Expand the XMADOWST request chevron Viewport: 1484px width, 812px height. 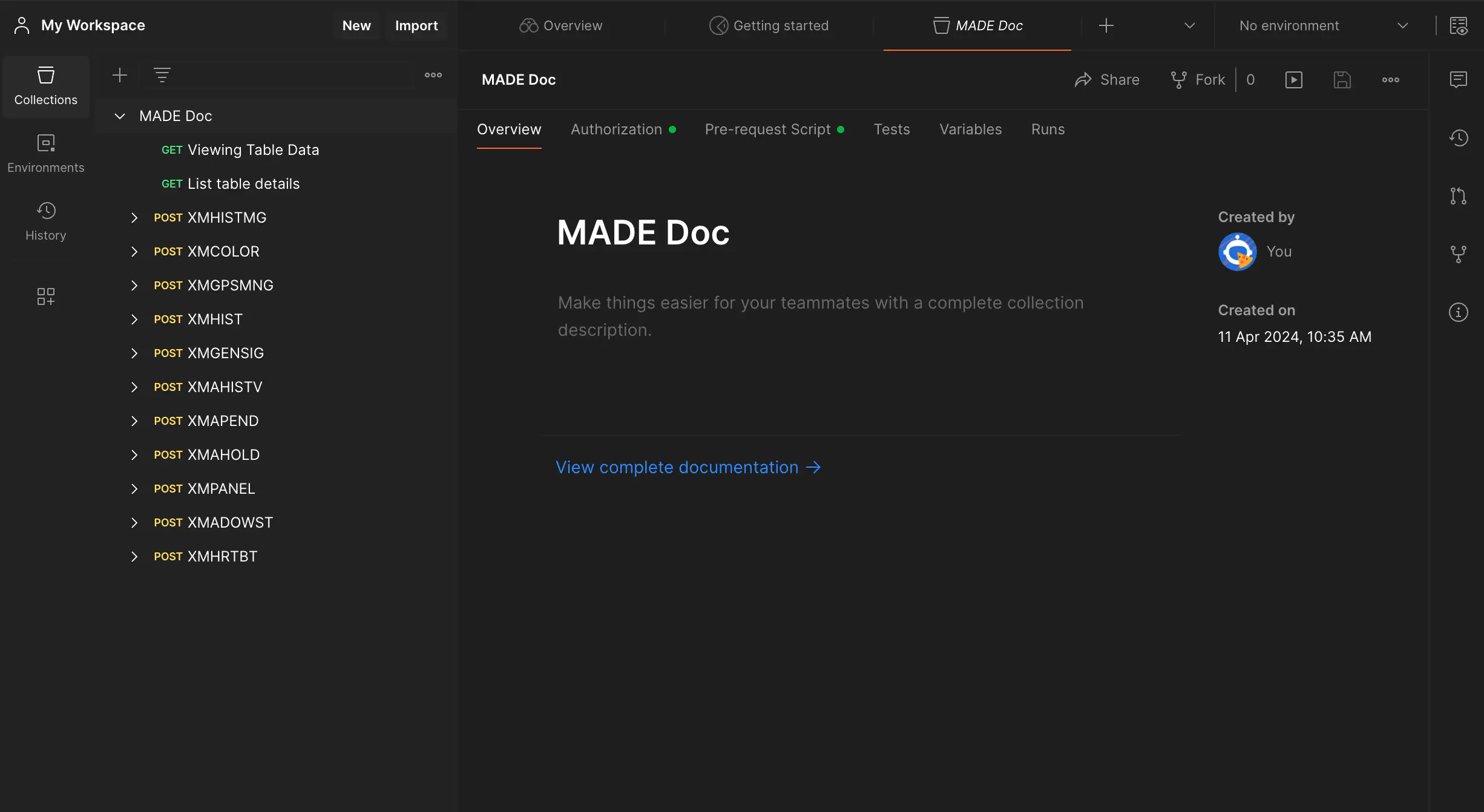pos(134,523)
